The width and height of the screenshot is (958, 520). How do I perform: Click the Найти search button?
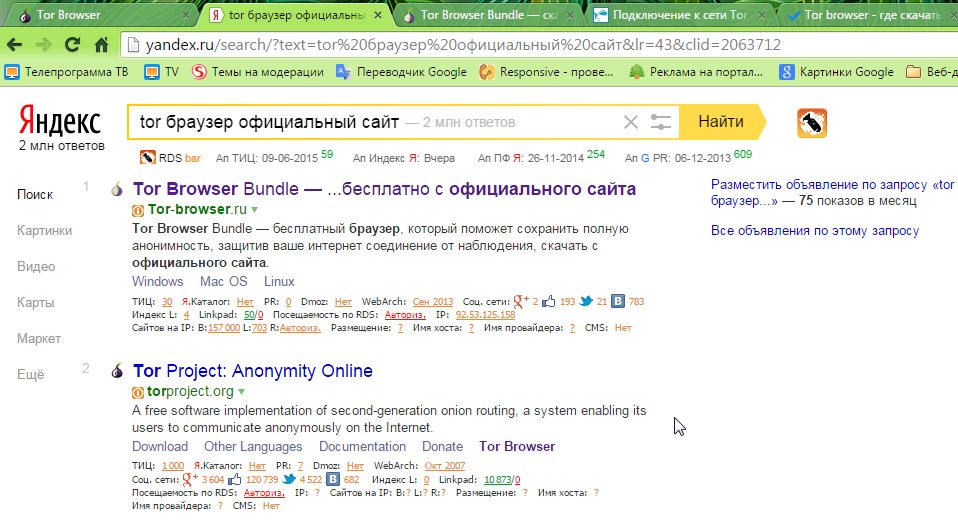click(x=722, y=122)
